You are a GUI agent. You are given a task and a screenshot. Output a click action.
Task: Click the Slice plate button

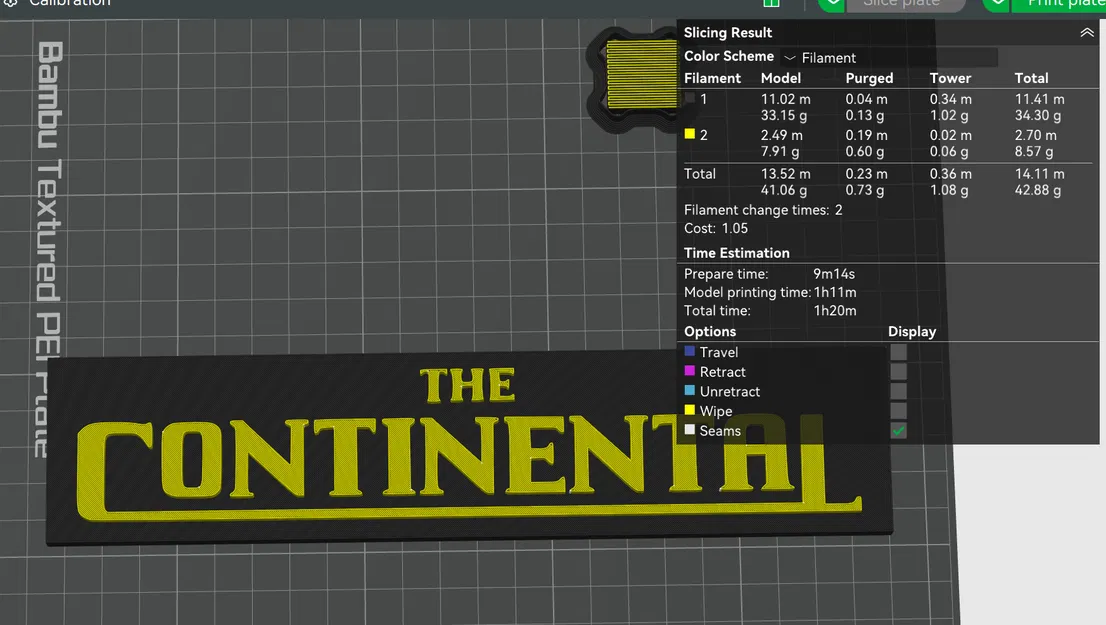click(x=905, y=4)
